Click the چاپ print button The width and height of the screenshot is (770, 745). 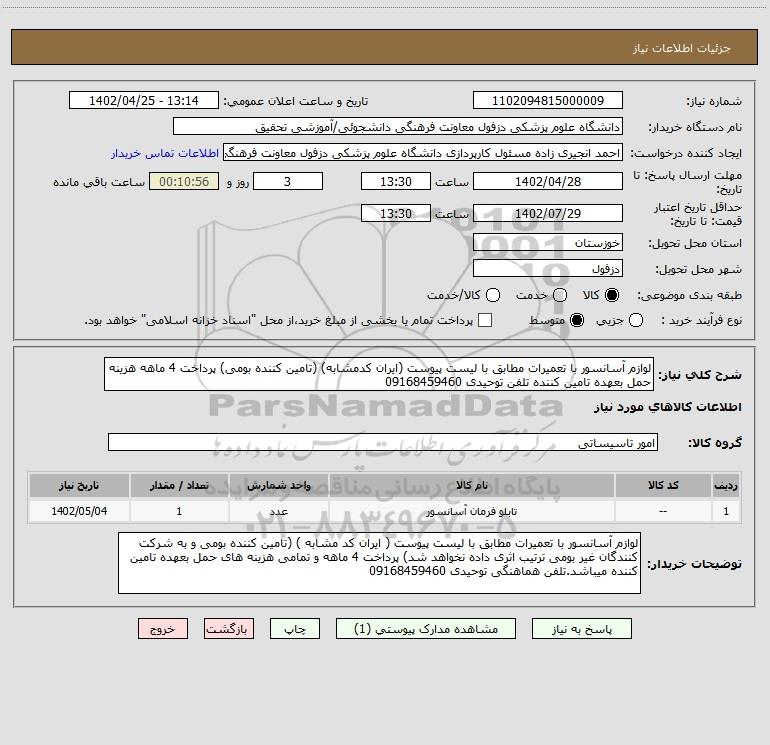pos(295,629)
